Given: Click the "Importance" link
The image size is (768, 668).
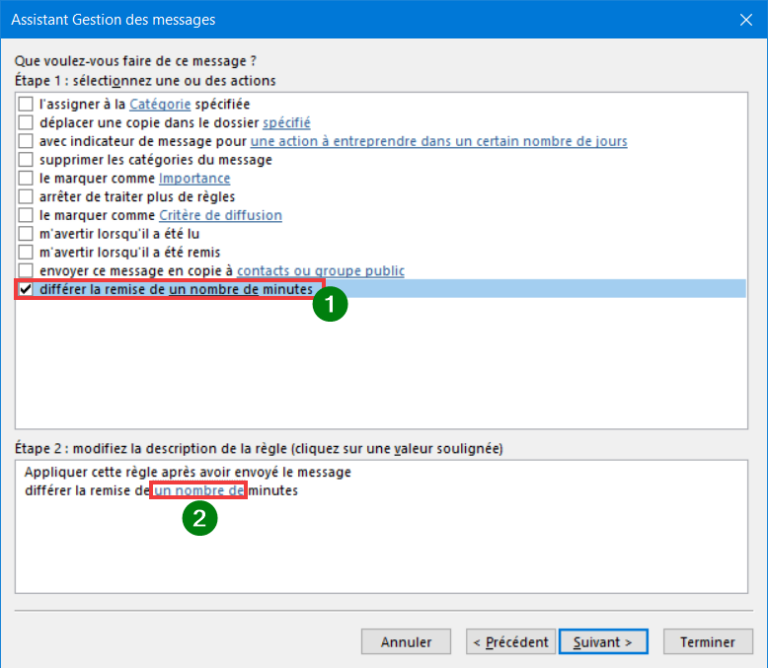Looking at the screenshot, I should tap(194, 179).
